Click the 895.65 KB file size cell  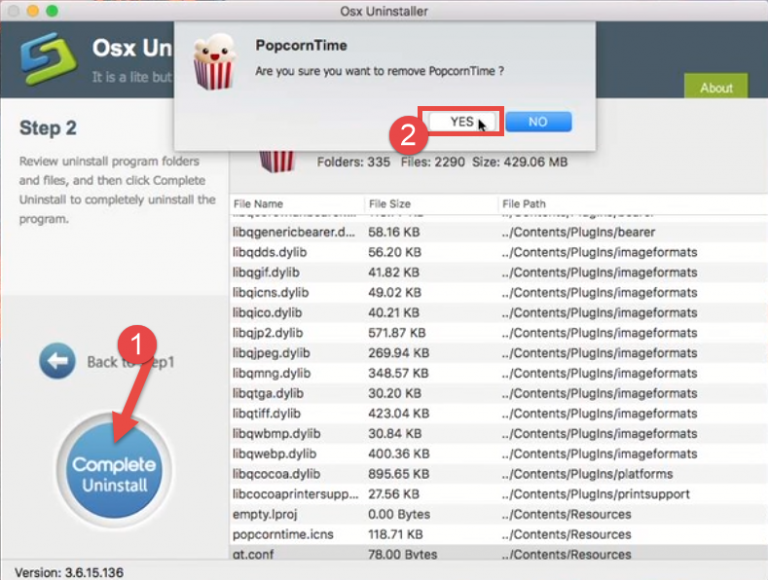tap(399, 474)
